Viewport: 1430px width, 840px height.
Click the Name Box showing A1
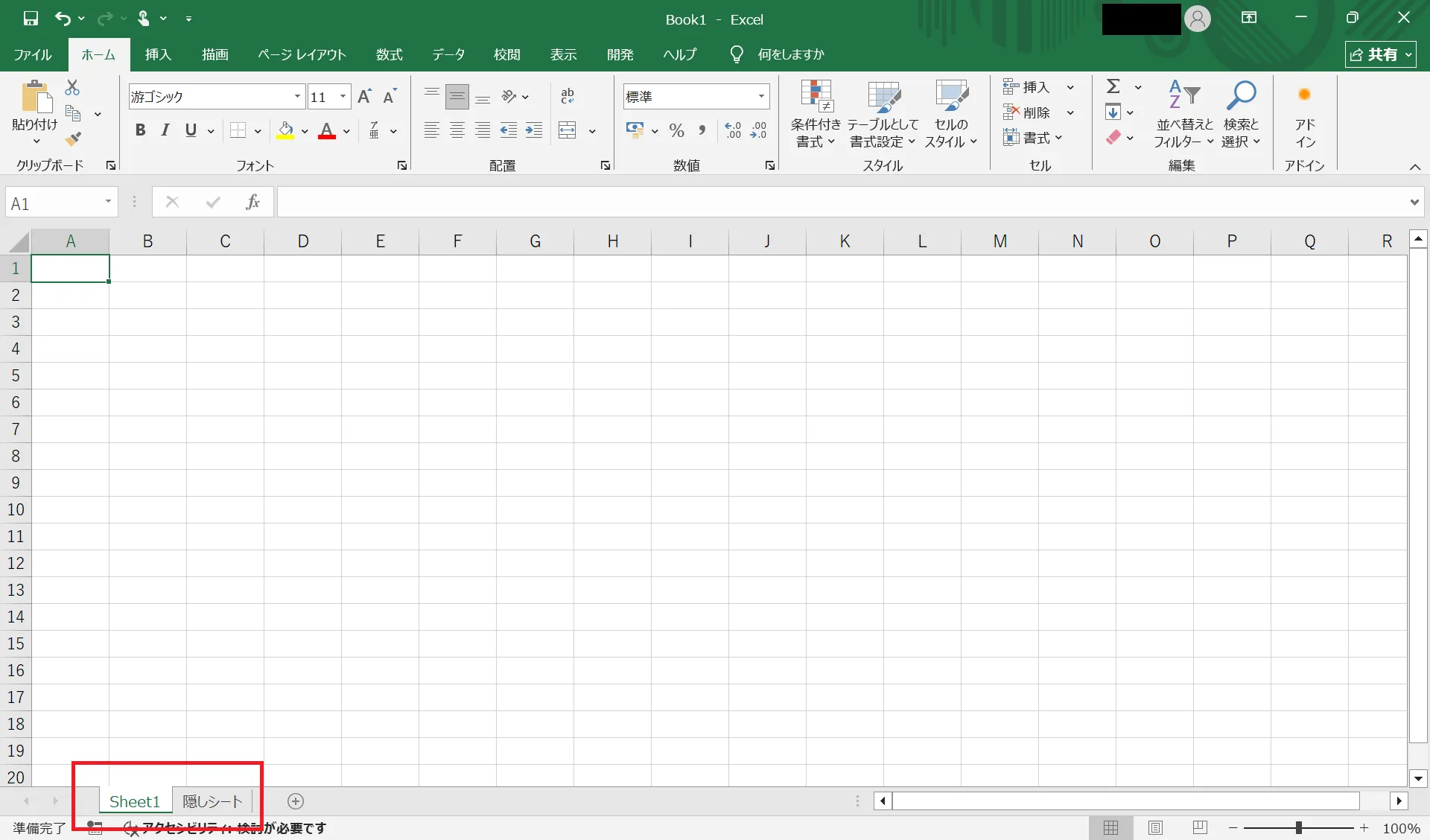tap(52, 203)
